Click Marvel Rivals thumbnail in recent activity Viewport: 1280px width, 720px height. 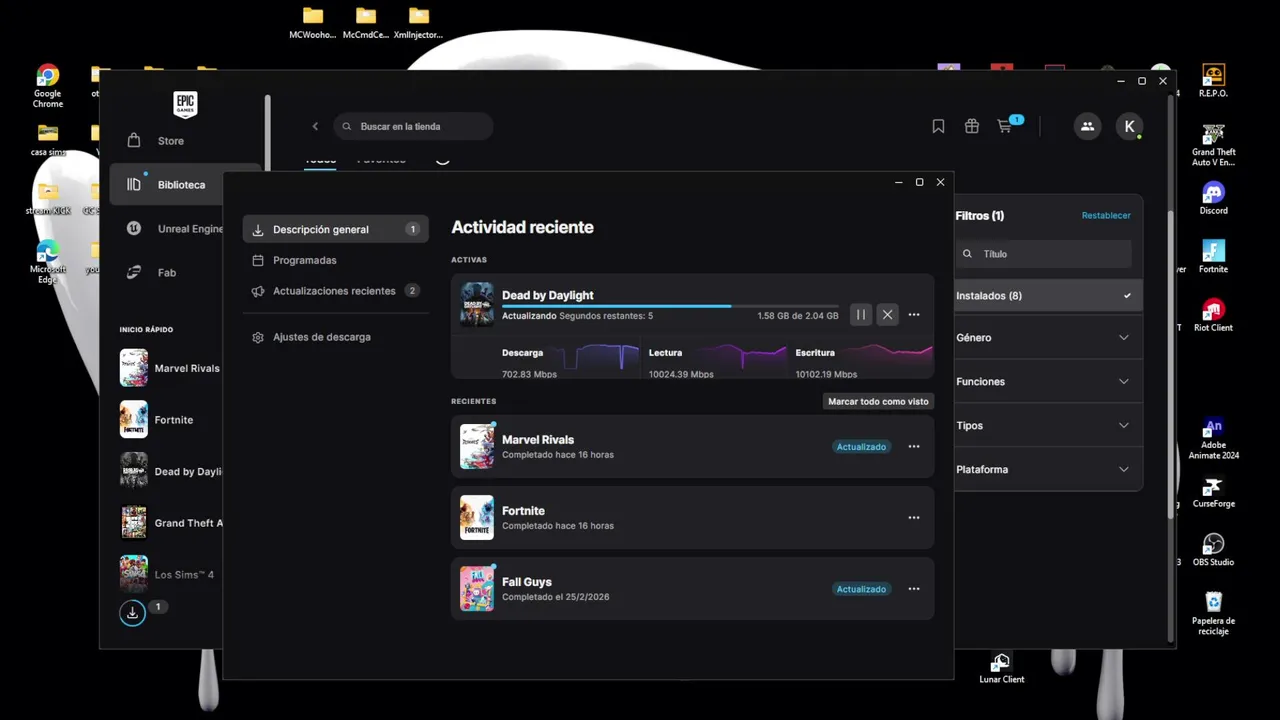[x=477, y=447]
